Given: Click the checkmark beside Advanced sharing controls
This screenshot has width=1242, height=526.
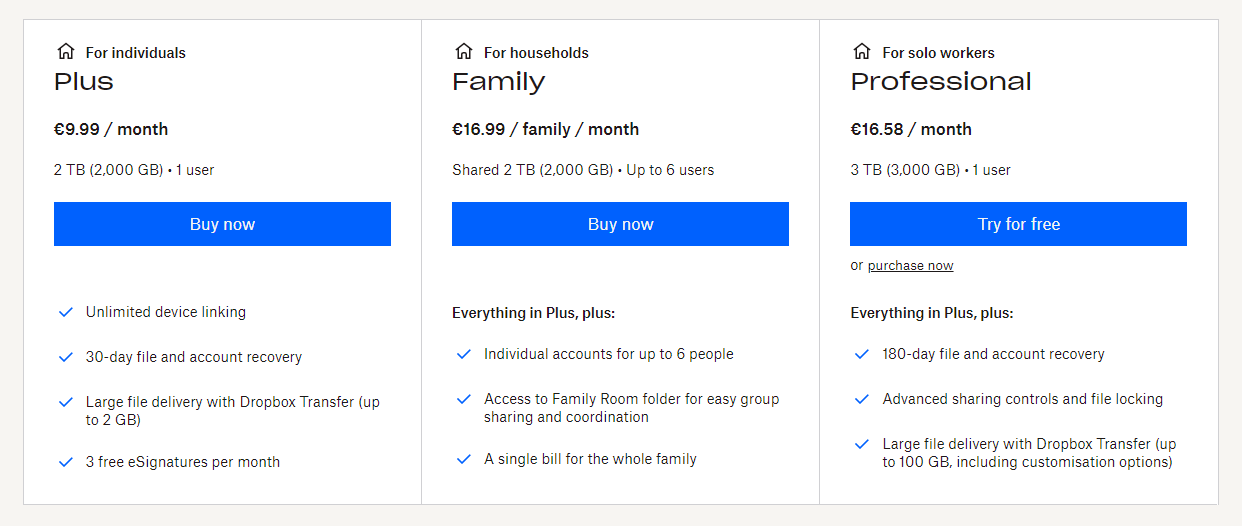Looking at the screenshot, I should (862, 399).
